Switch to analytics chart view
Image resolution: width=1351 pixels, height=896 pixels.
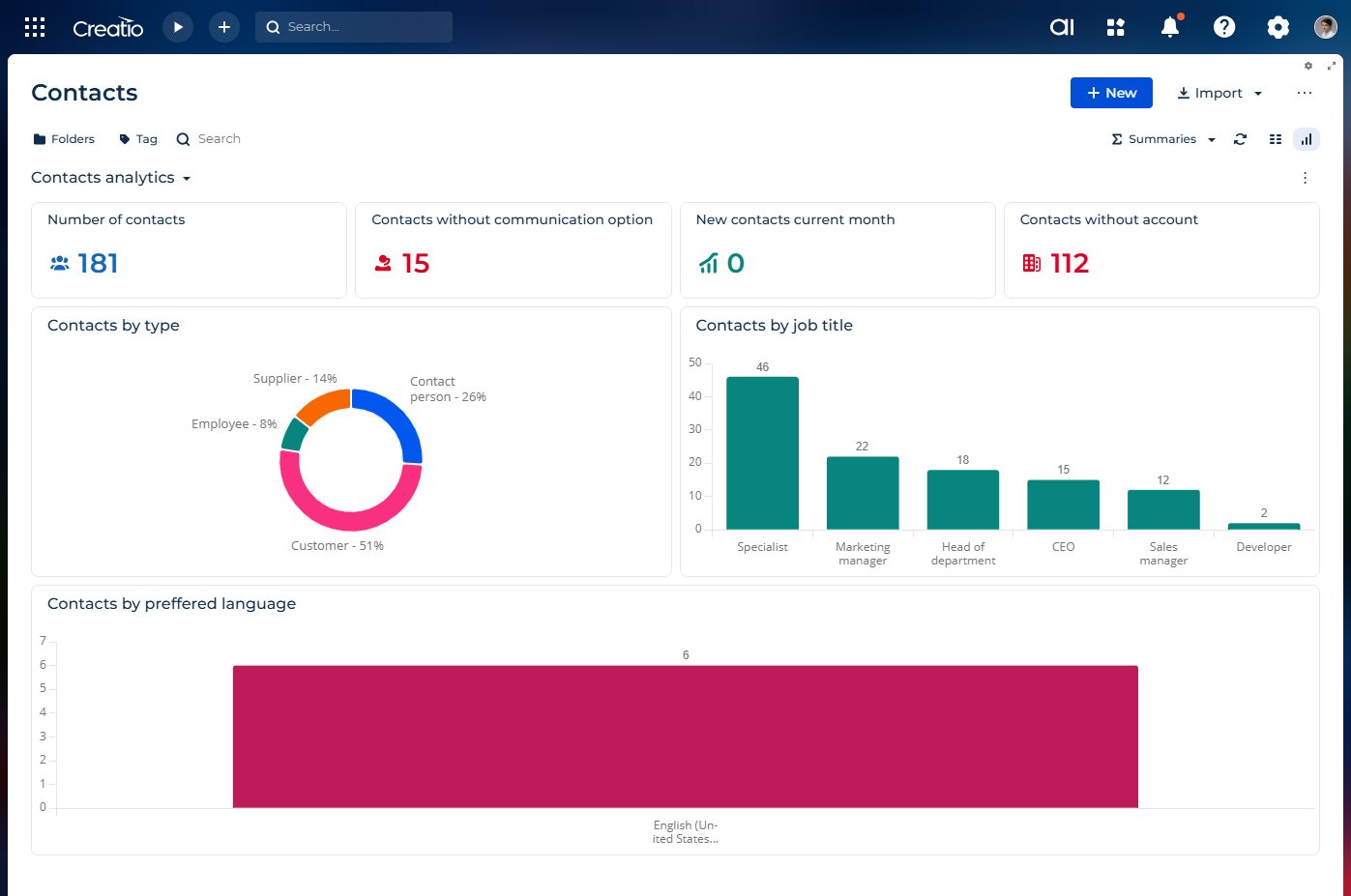(1307, 139)
